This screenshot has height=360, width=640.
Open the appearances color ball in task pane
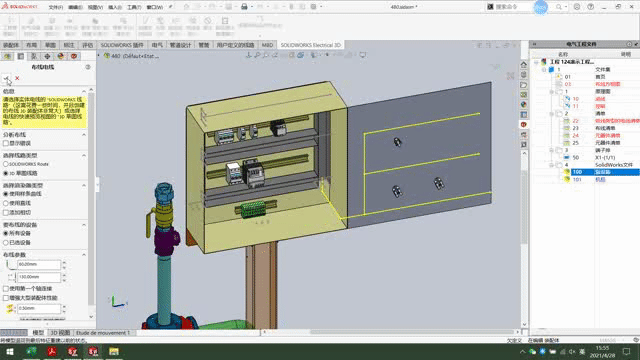[x=524, y=104]
